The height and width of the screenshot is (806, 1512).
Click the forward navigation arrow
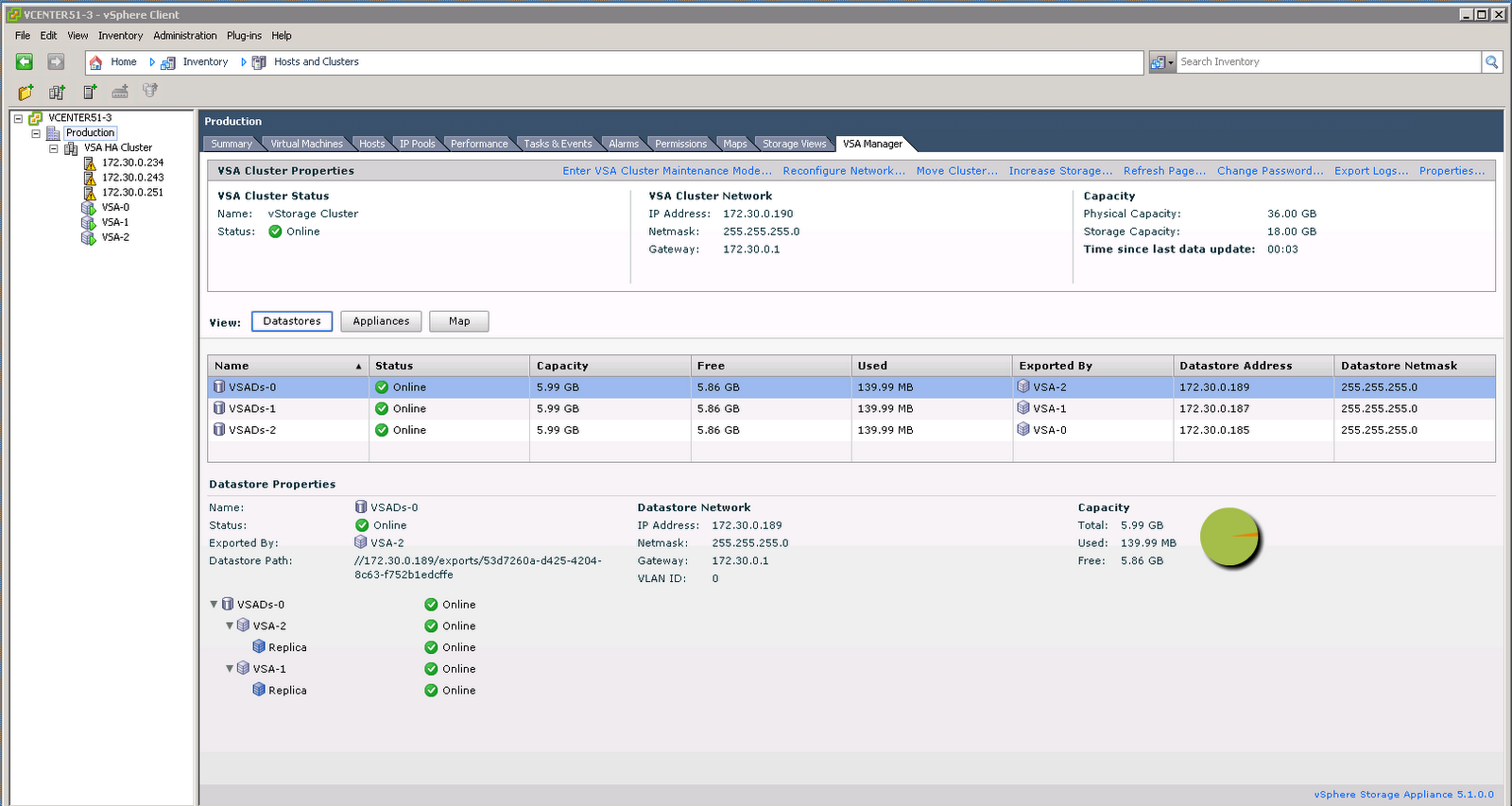56,61
